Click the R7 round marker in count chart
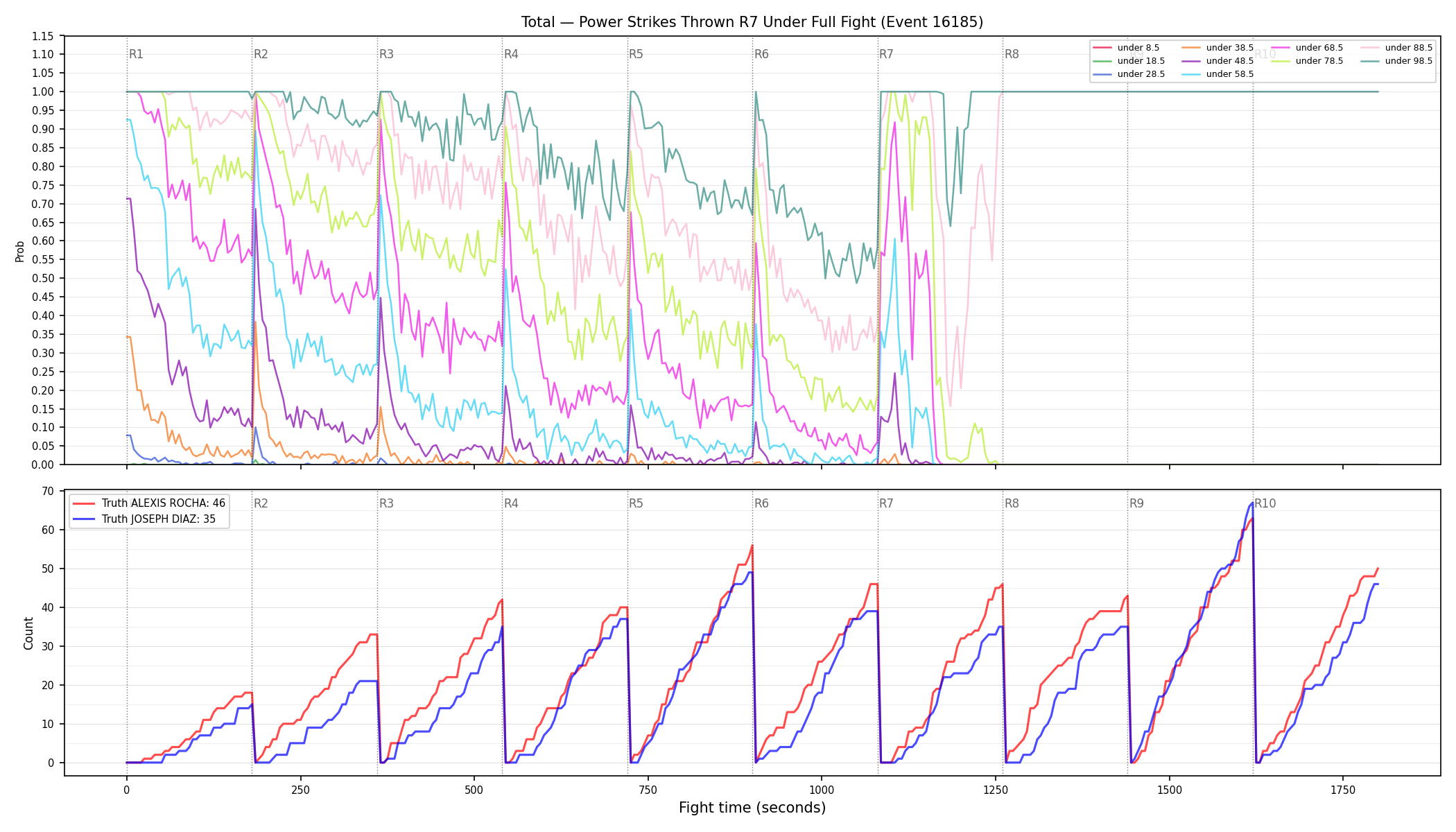Image resolution: width=1456 pixels, height=832 pixels. (x=886, y=503)
